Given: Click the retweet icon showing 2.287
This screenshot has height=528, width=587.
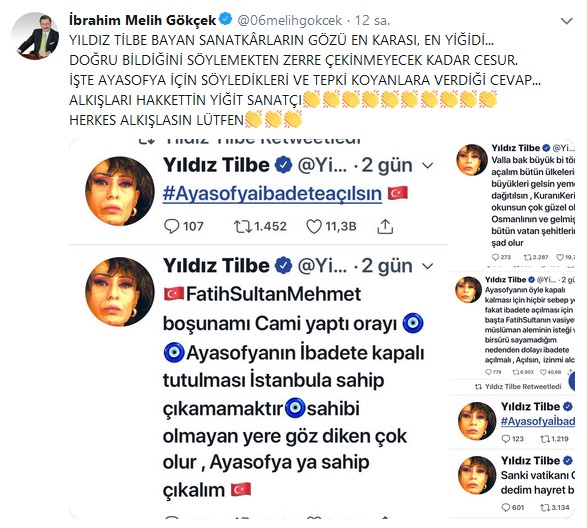Looking at the screenshot, I should coord(527,257).
